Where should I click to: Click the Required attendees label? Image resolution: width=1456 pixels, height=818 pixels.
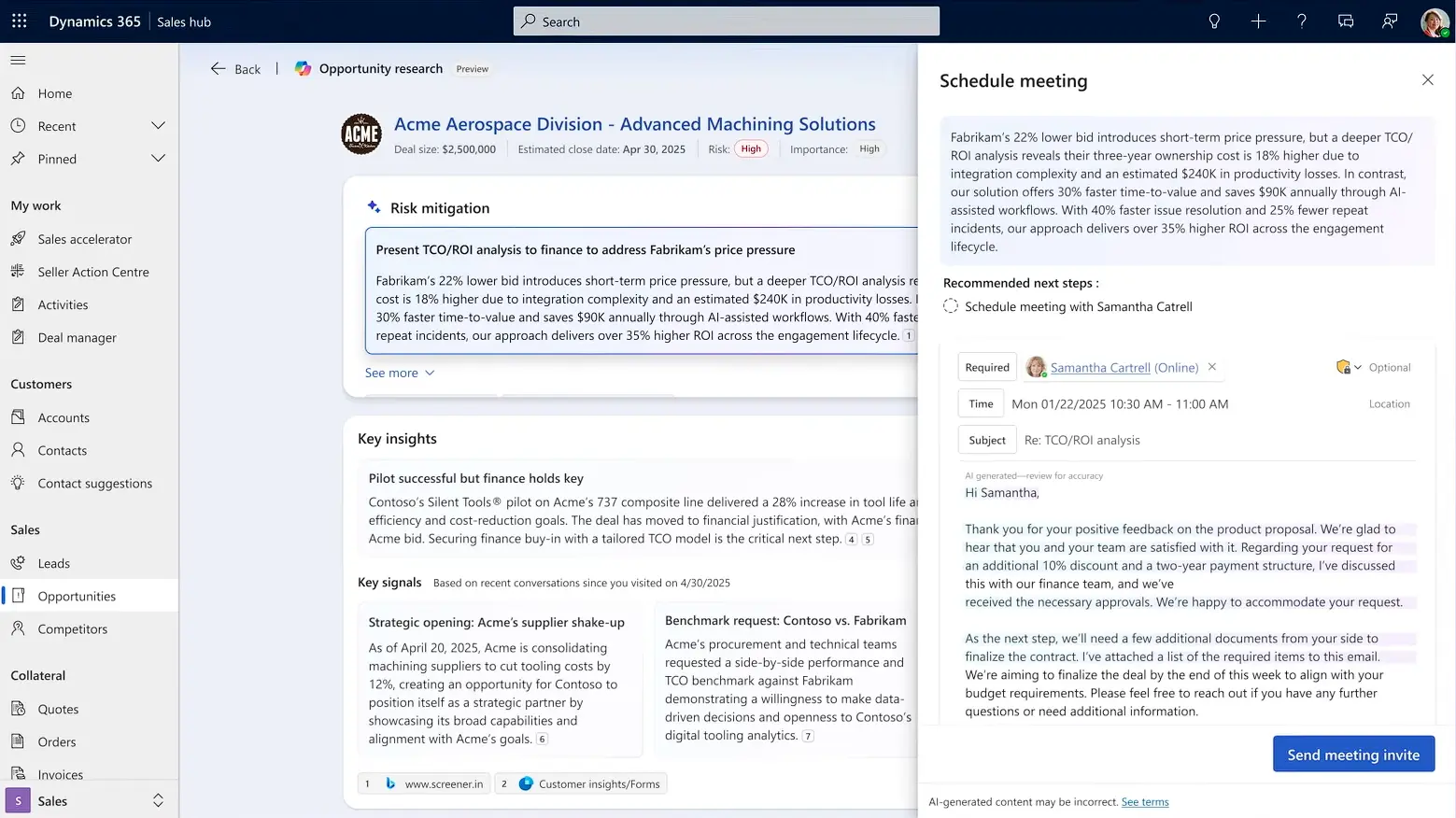987,367
